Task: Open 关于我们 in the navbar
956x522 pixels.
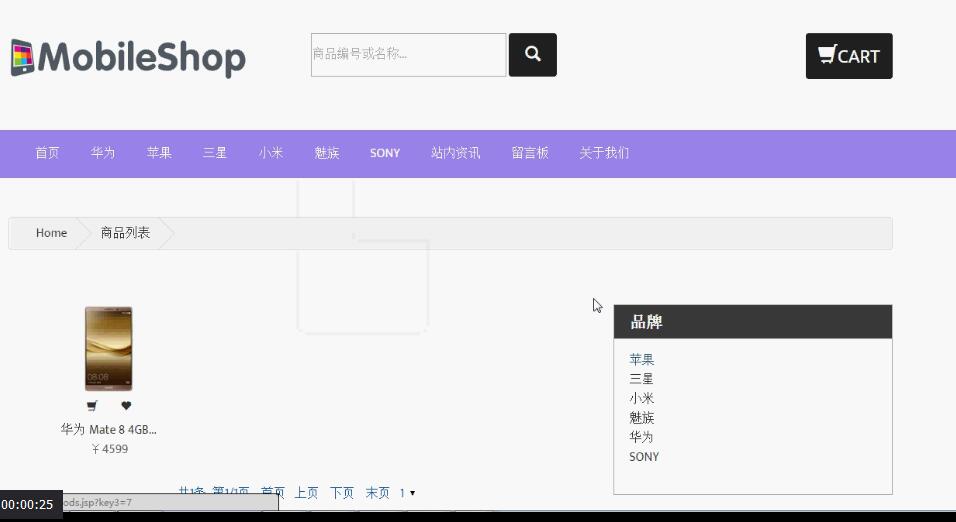Action: click(604, 153)
